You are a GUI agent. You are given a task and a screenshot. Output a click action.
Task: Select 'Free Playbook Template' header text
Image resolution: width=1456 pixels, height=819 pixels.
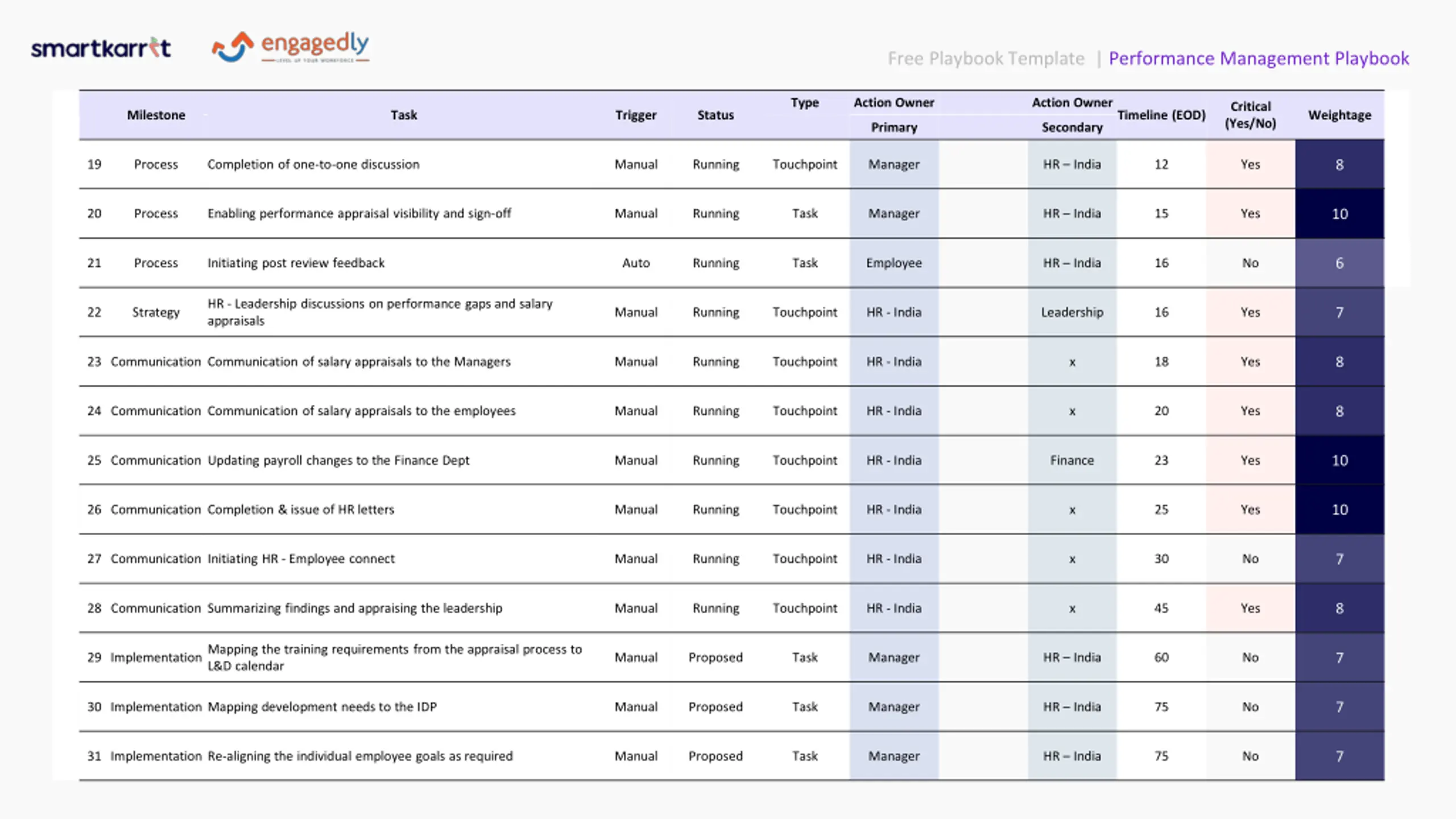986,58
